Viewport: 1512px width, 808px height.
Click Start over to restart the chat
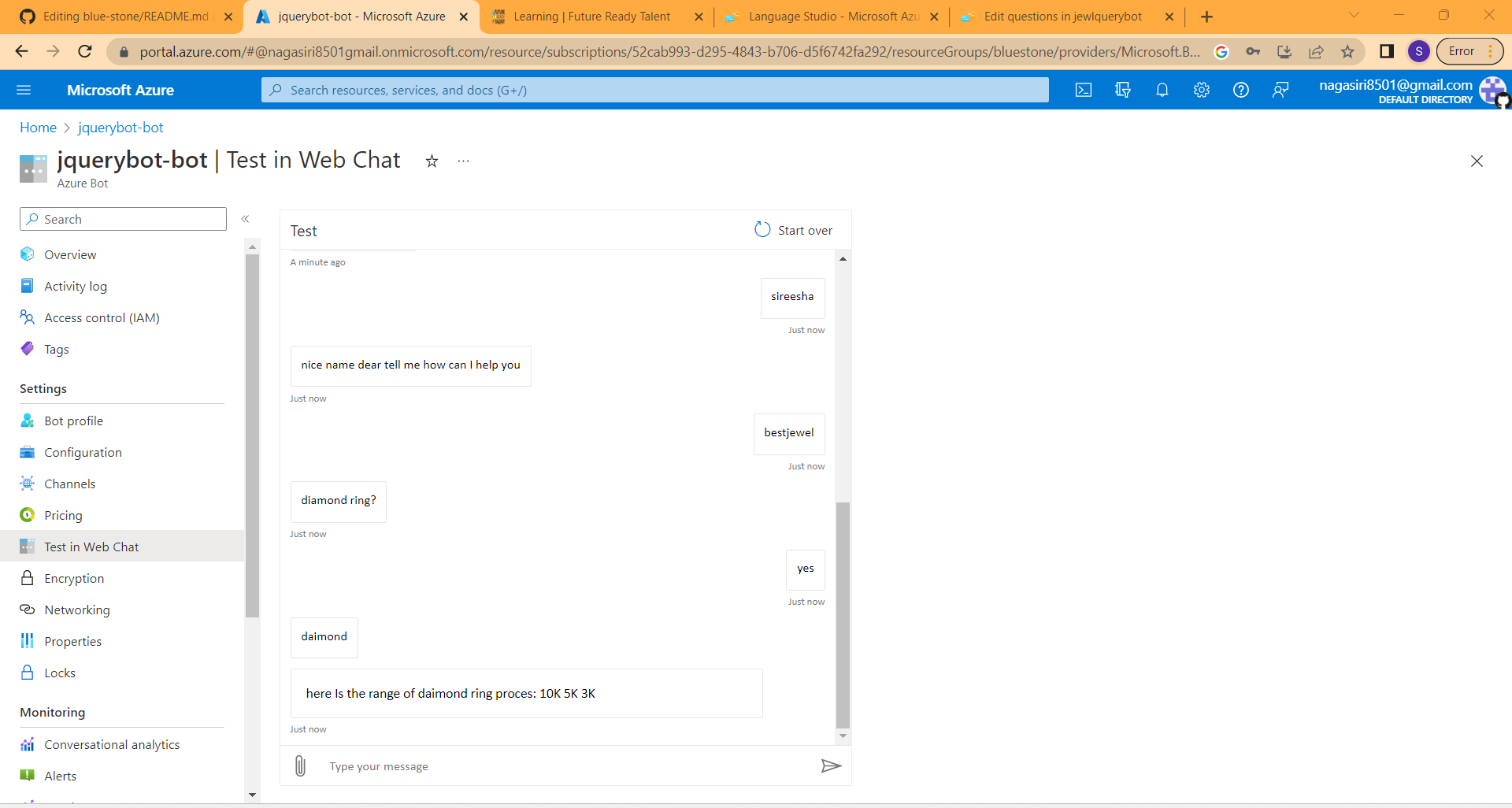(x=793, y=230)
